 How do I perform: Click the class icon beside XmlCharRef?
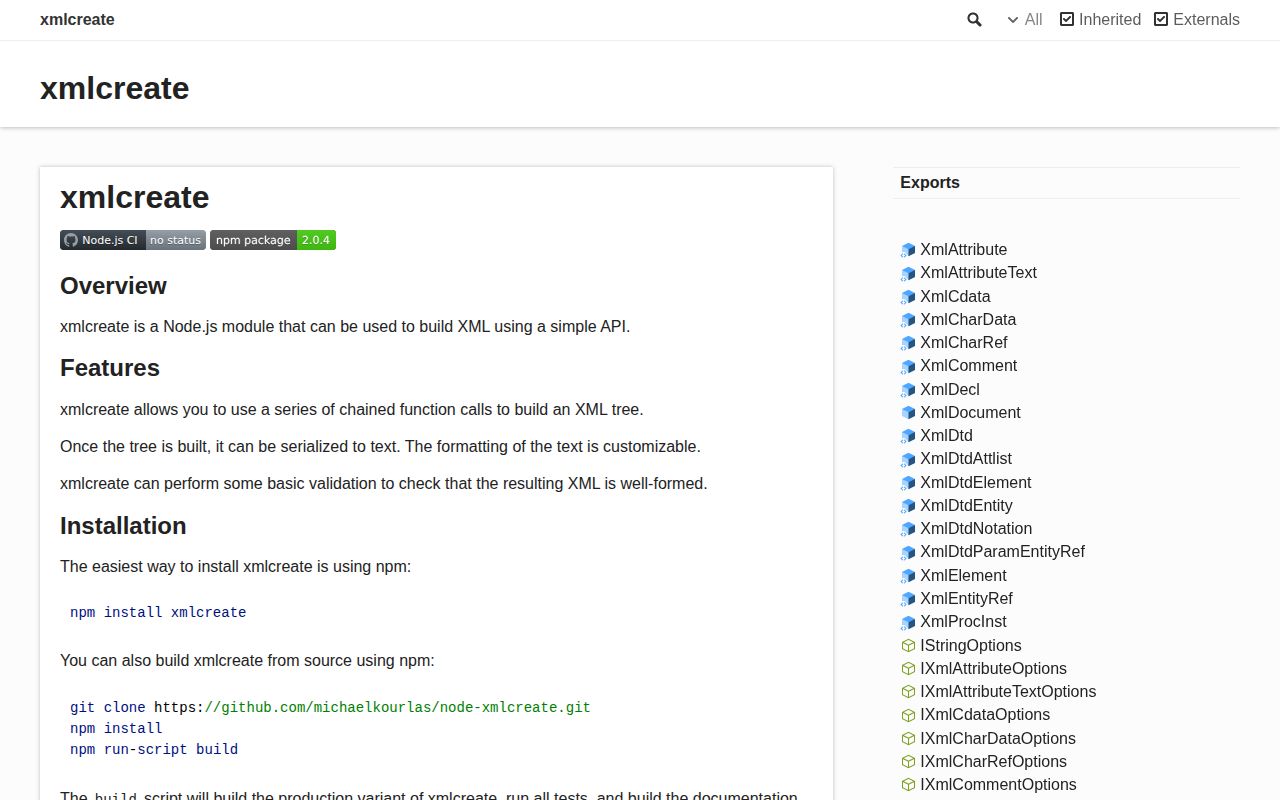908,343
